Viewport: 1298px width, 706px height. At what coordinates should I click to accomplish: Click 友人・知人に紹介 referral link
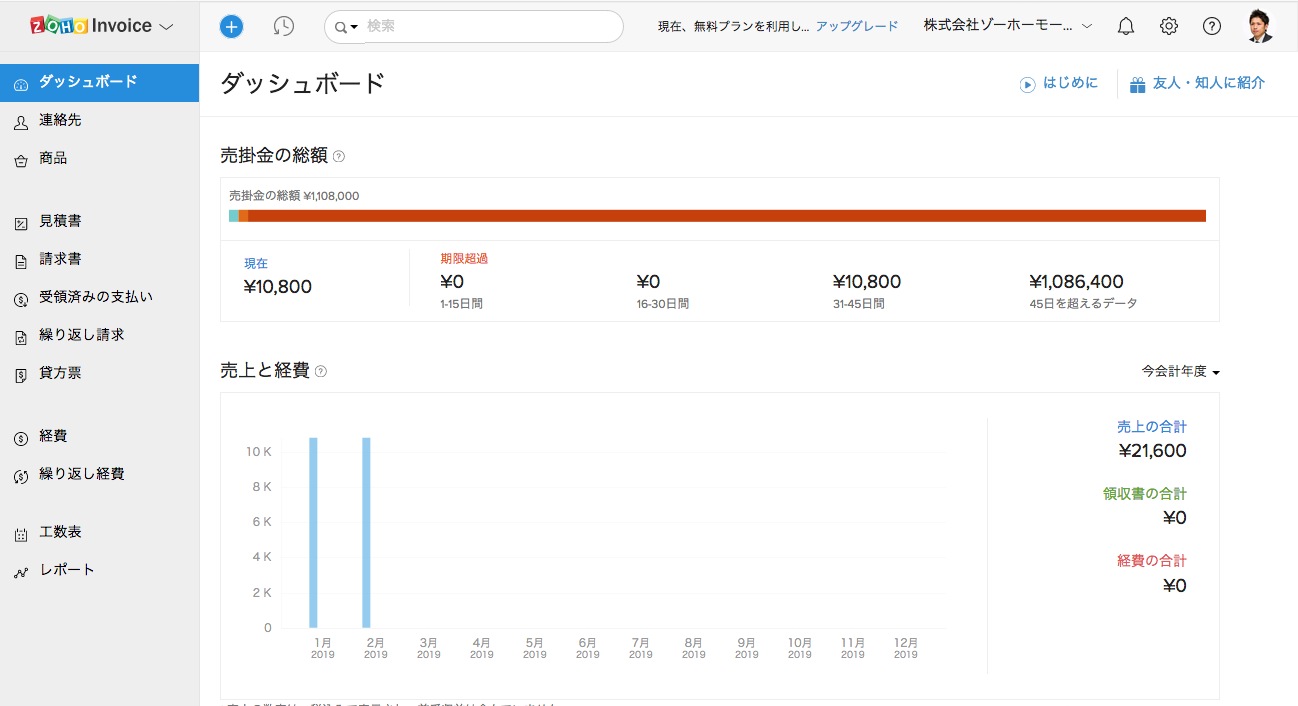pyautogui.click(x=1197, y=84)
